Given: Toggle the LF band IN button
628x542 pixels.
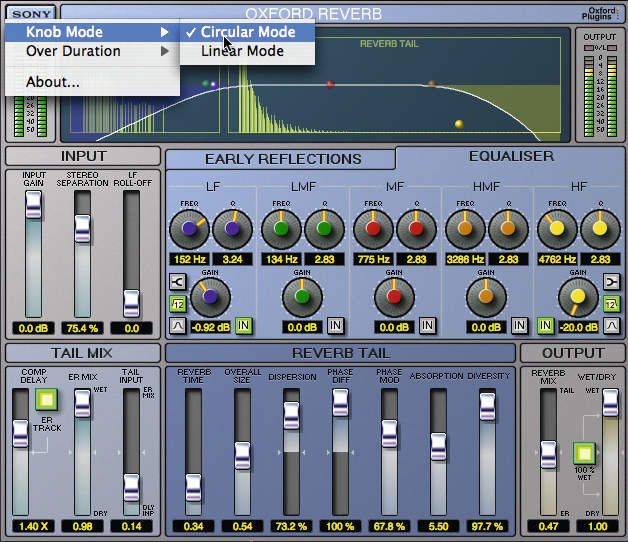Looking at the screenshot, I should coord(243,326).
